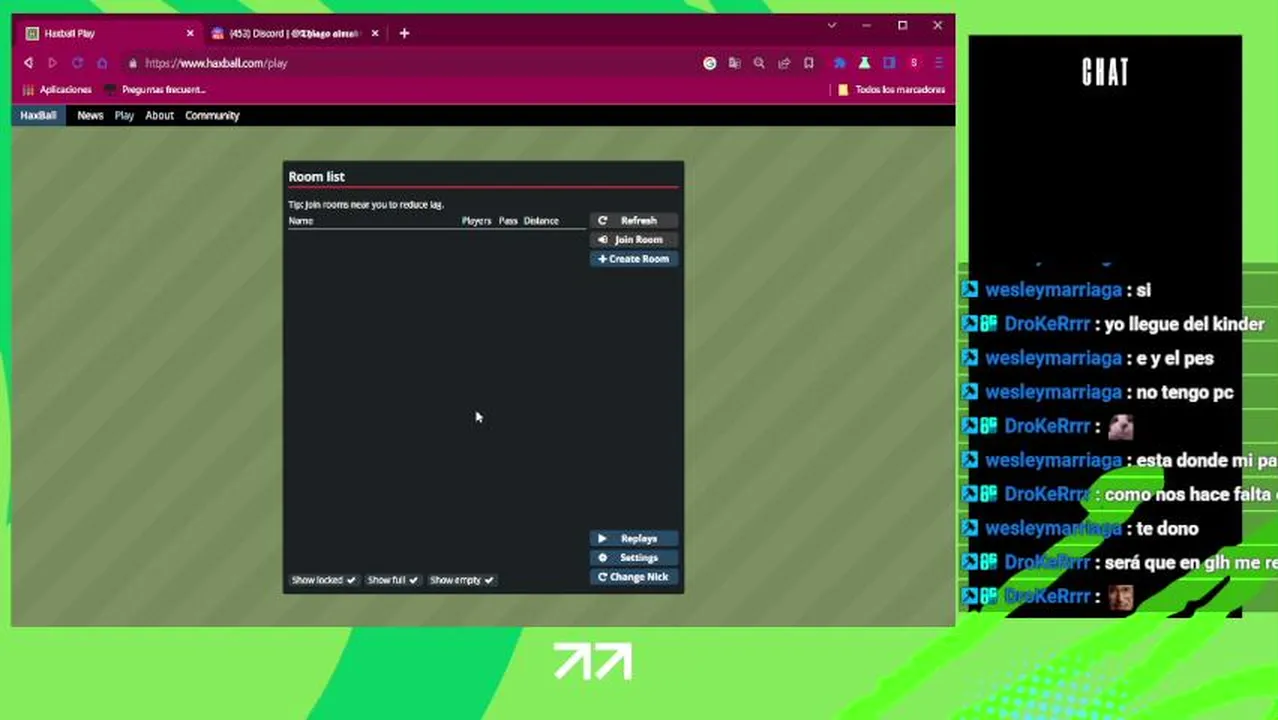Toggle the Show full checkbox
Screen dimensions: 1278x720
(392, 580)
